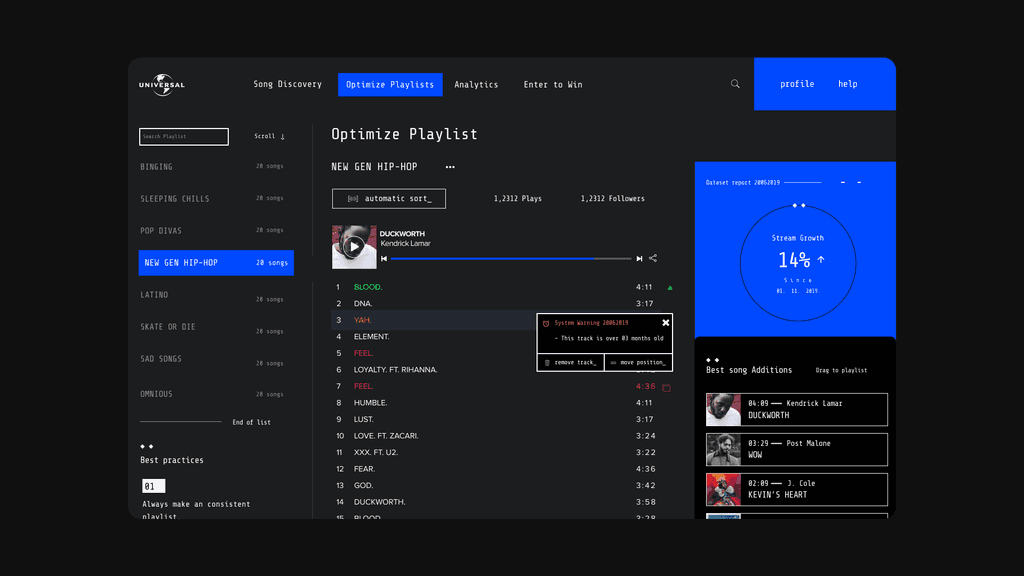Click the NEW GEN HIP-HOP playlist heading
This screenshot has height=576, width=1024.
click(x=374, y=167)
